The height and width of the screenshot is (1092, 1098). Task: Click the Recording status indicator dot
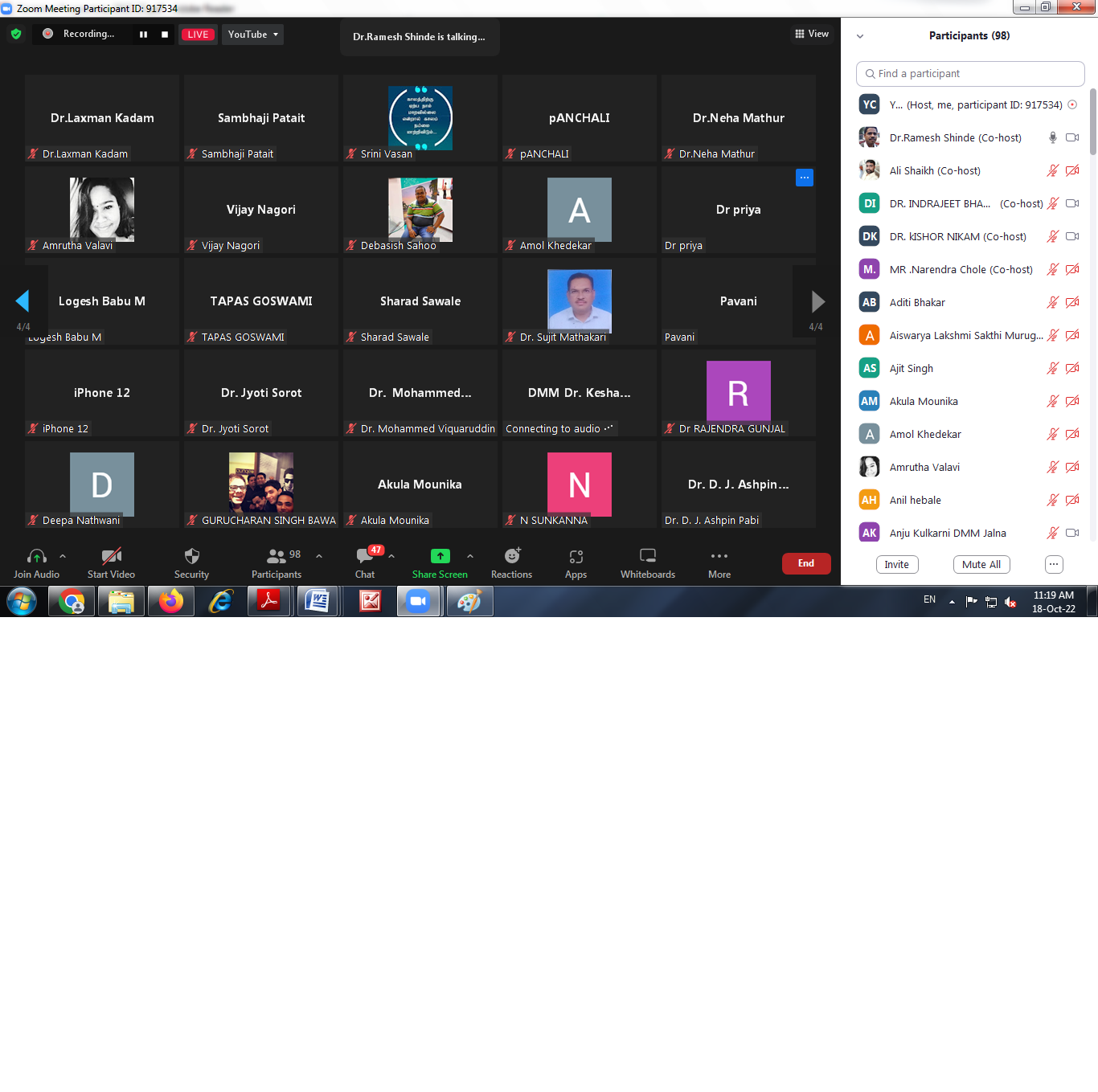click(47, 34)
